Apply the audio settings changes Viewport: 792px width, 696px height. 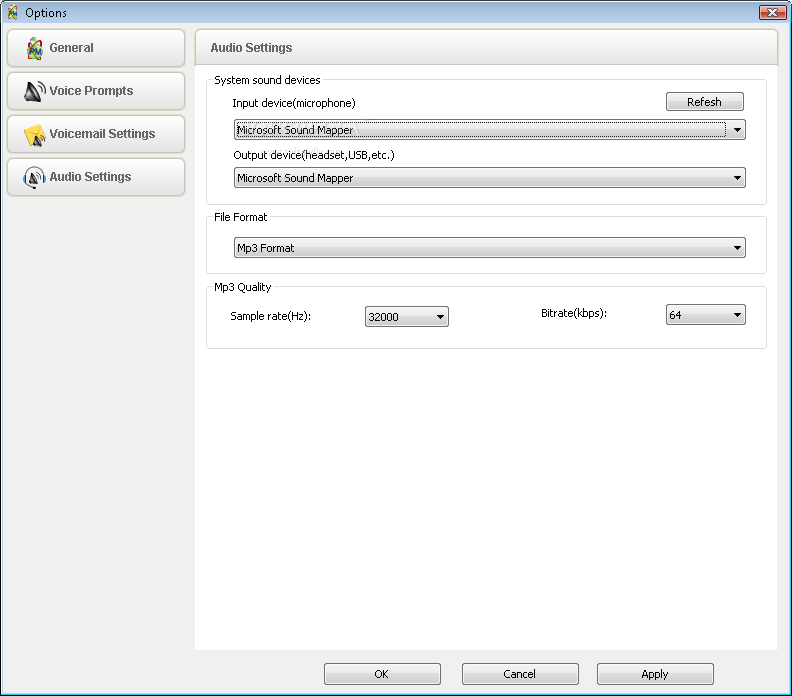click(x=655, y=674)
